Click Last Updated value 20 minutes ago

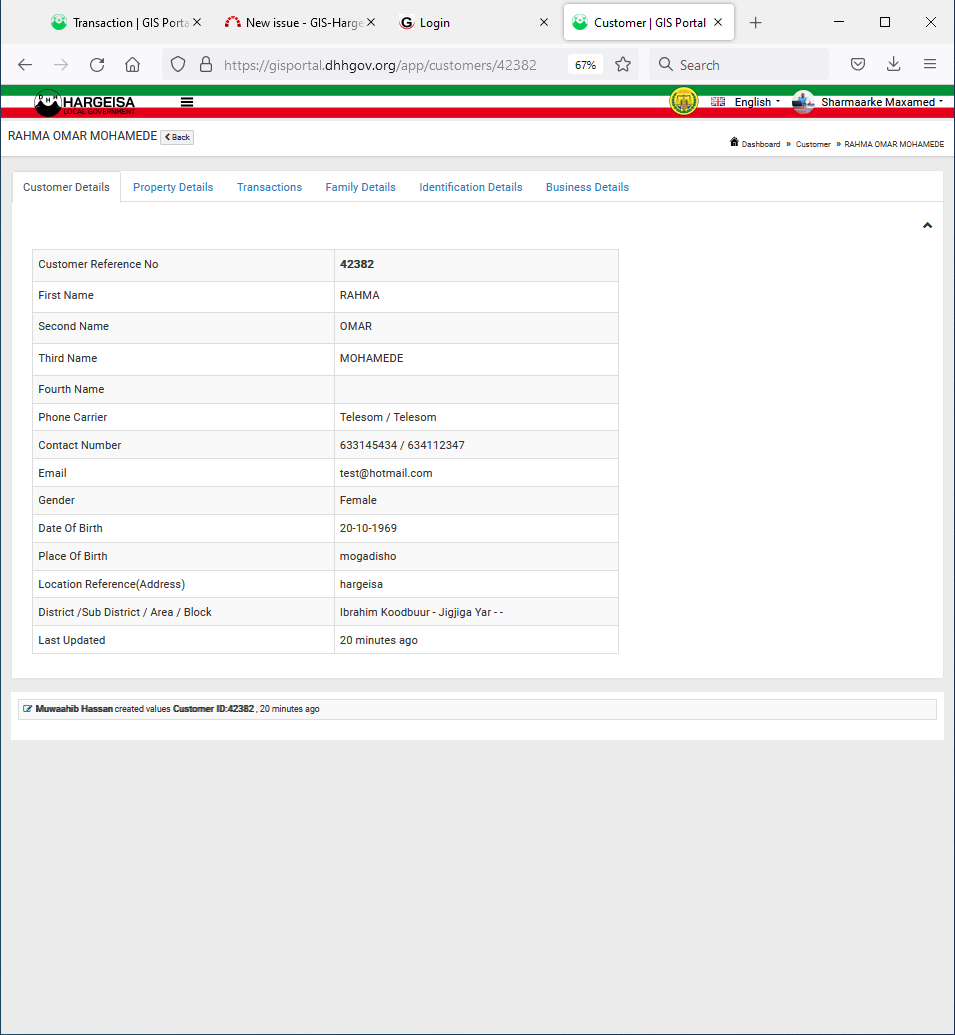coord(379,640)
